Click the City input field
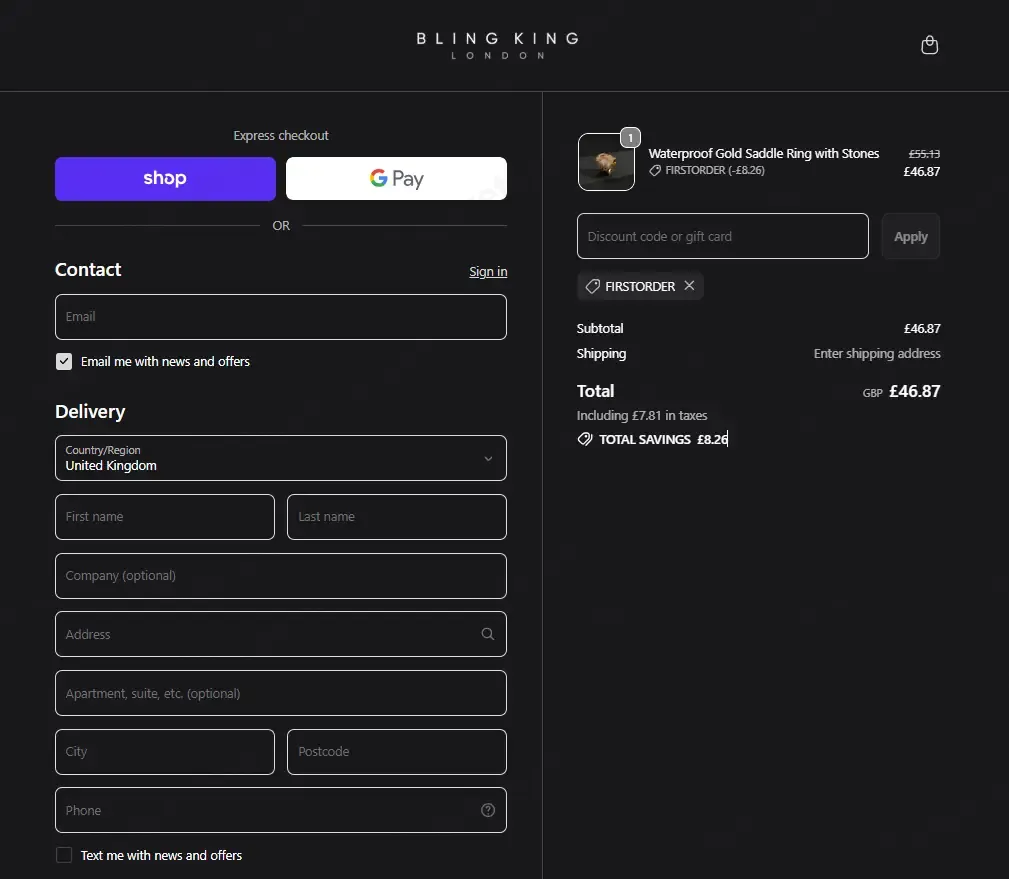 click(165, 752)
